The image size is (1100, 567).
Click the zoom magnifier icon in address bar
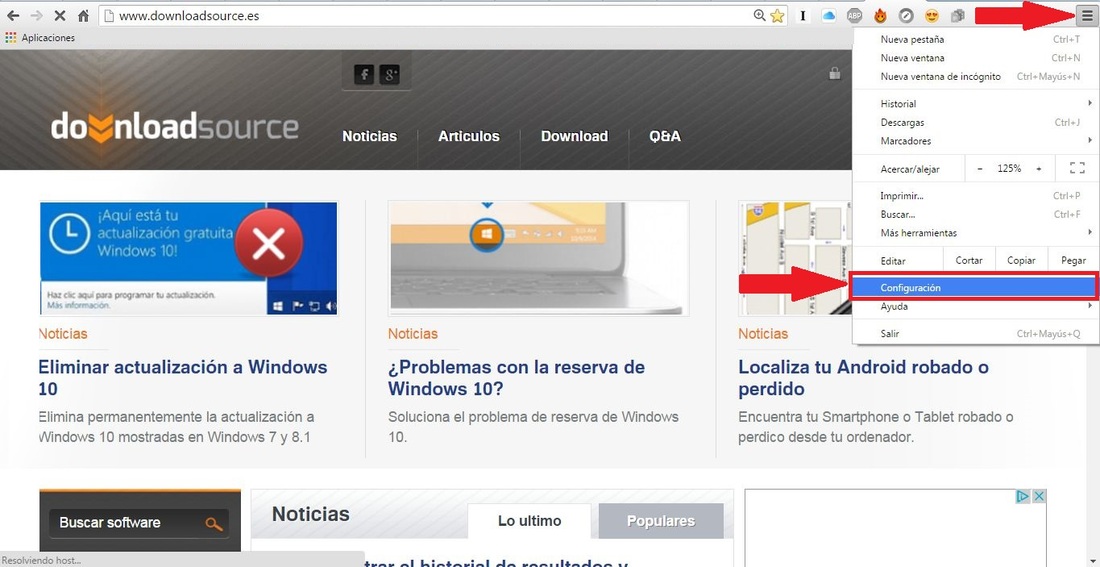(x=759, y=15)
